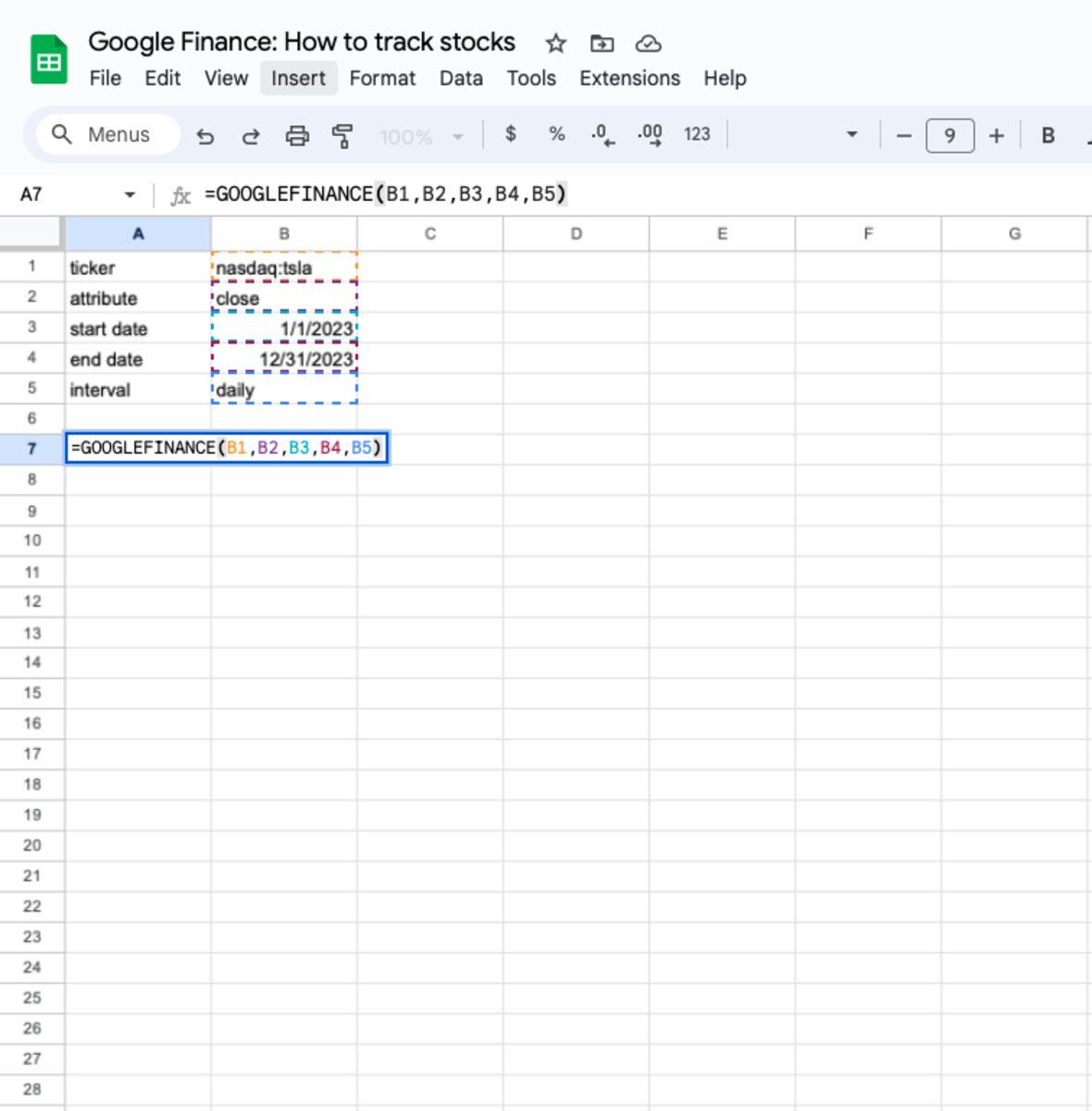Select column G header
Screen dimensions: 1092x1111
pos(1015,234)
